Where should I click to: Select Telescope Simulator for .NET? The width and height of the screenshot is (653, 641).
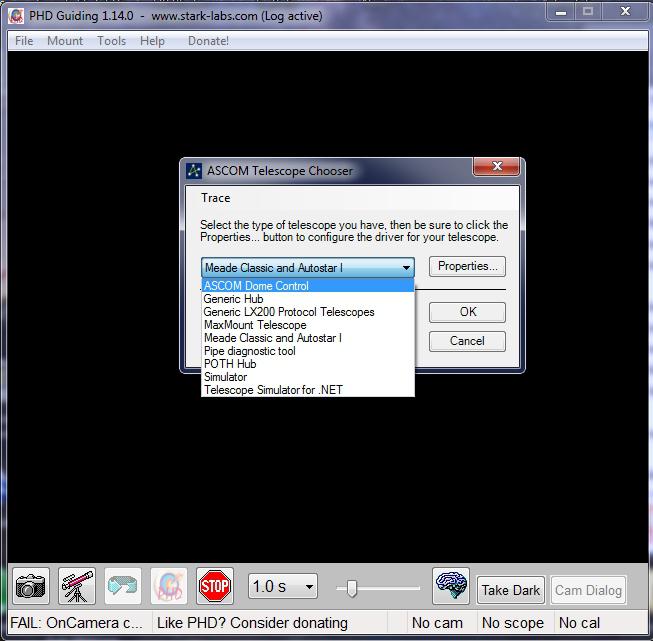click(308, 390)
